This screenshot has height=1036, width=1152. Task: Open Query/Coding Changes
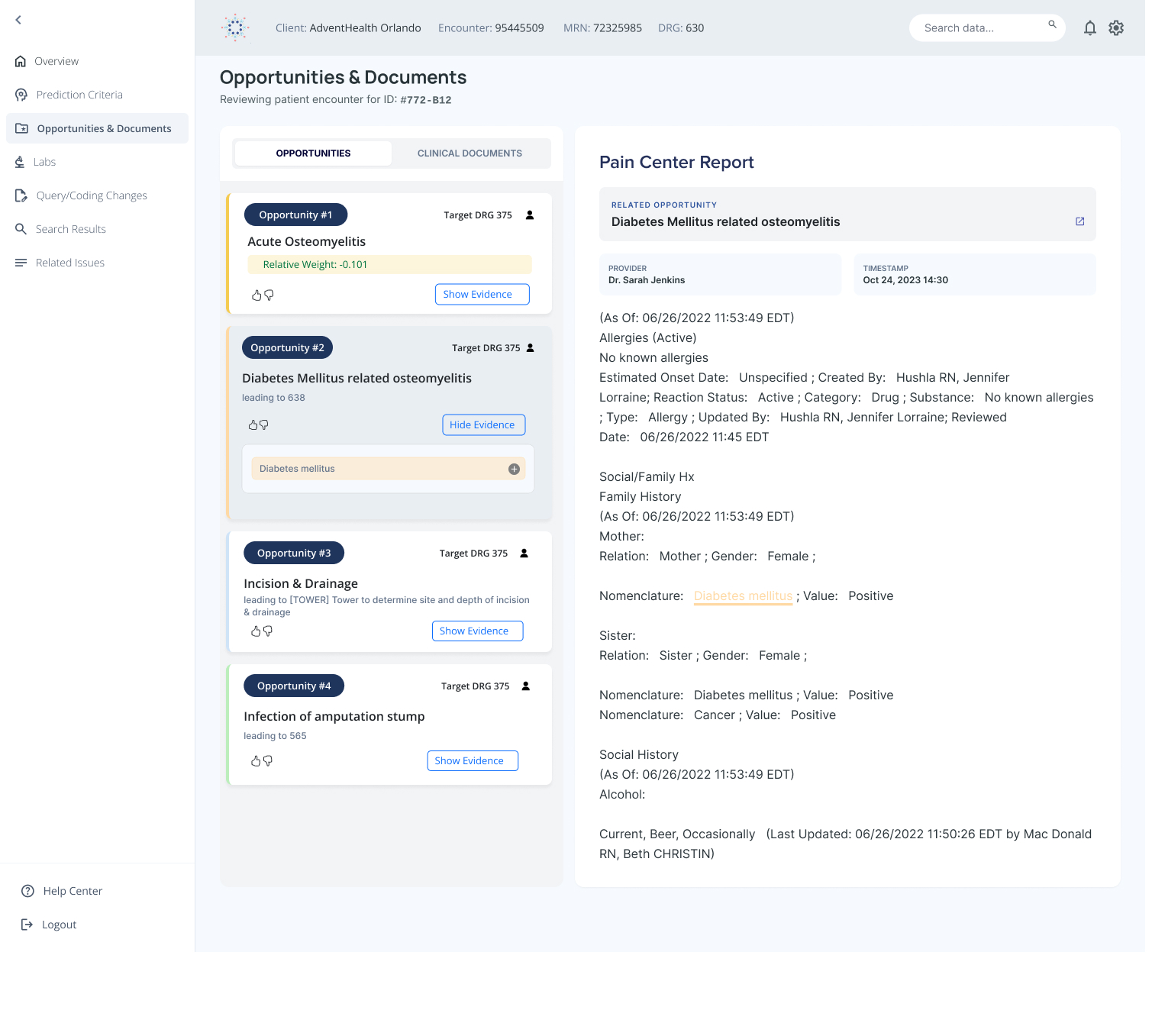(81, 195)
